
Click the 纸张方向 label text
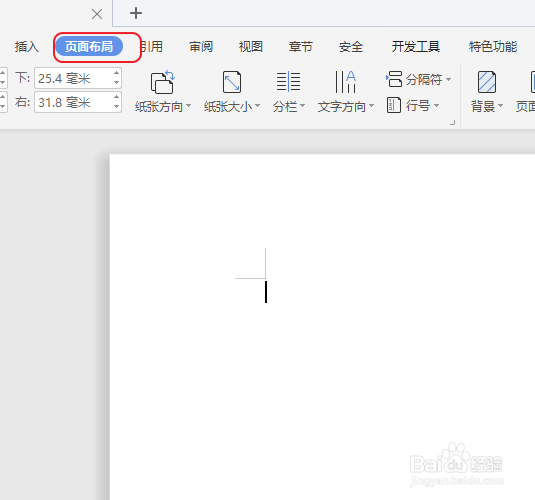point(159,106)
